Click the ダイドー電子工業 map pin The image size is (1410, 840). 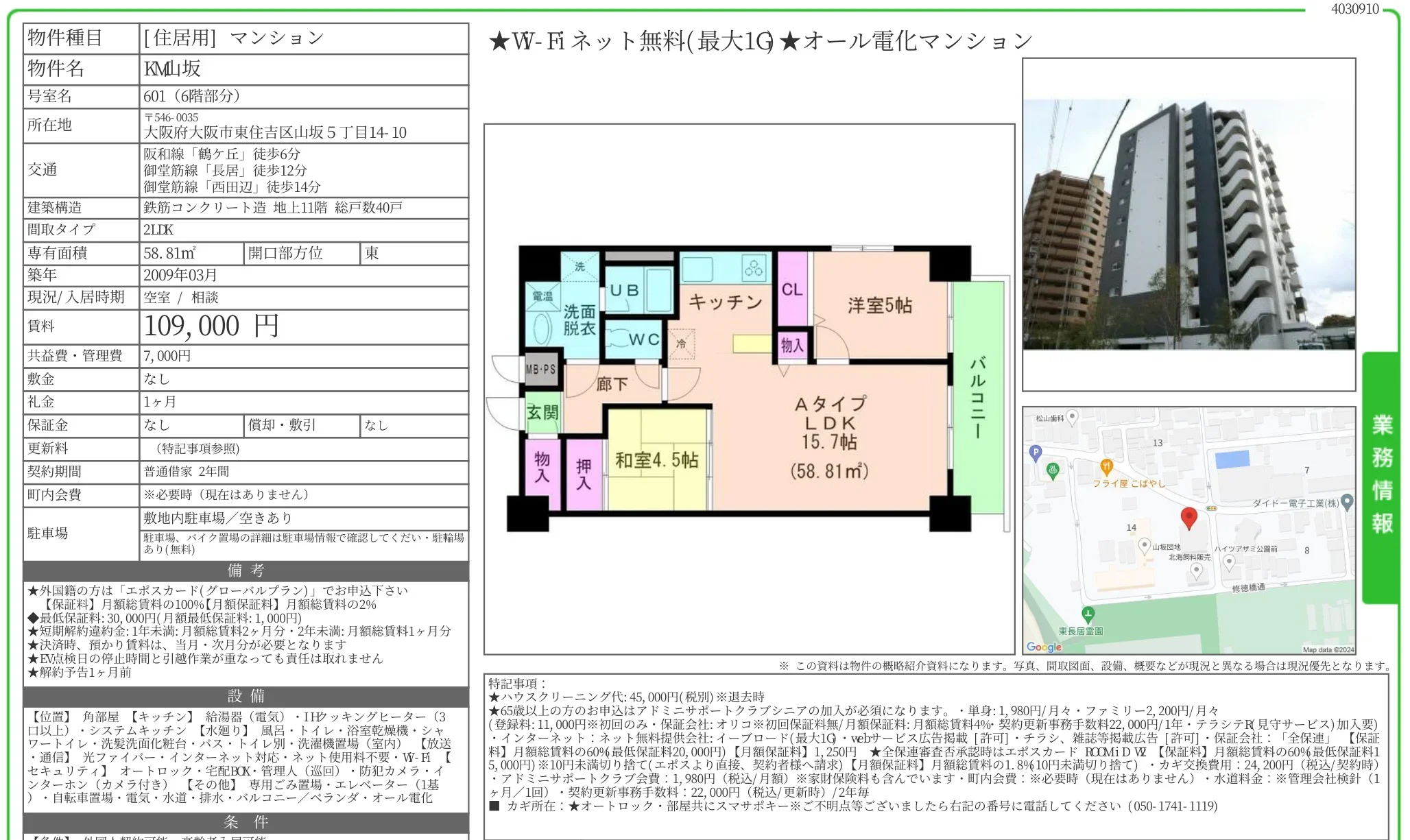(1347, 502)
